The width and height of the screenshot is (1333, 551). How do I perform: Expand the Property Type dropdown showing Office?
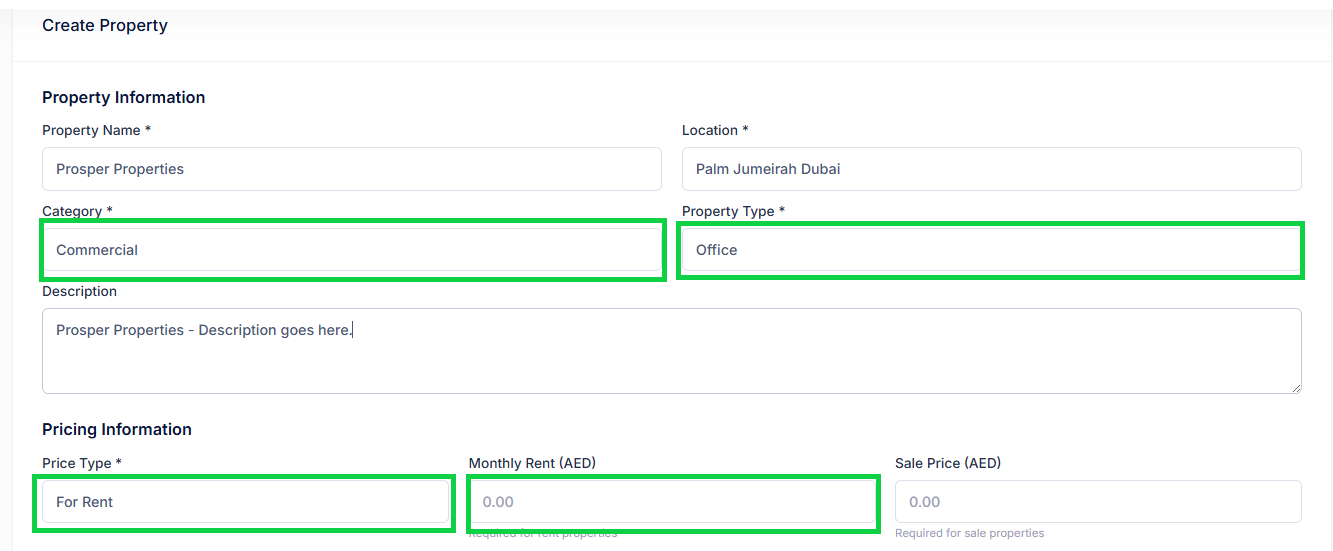coord(990,250)
